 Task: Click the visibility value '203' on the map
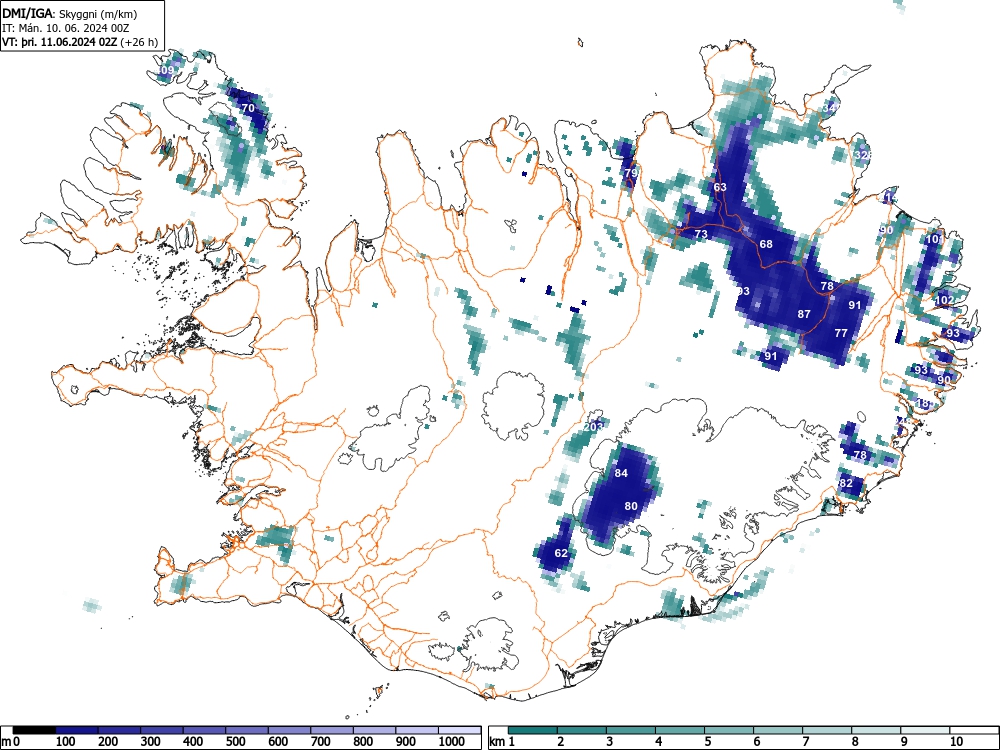click(593, 427)
